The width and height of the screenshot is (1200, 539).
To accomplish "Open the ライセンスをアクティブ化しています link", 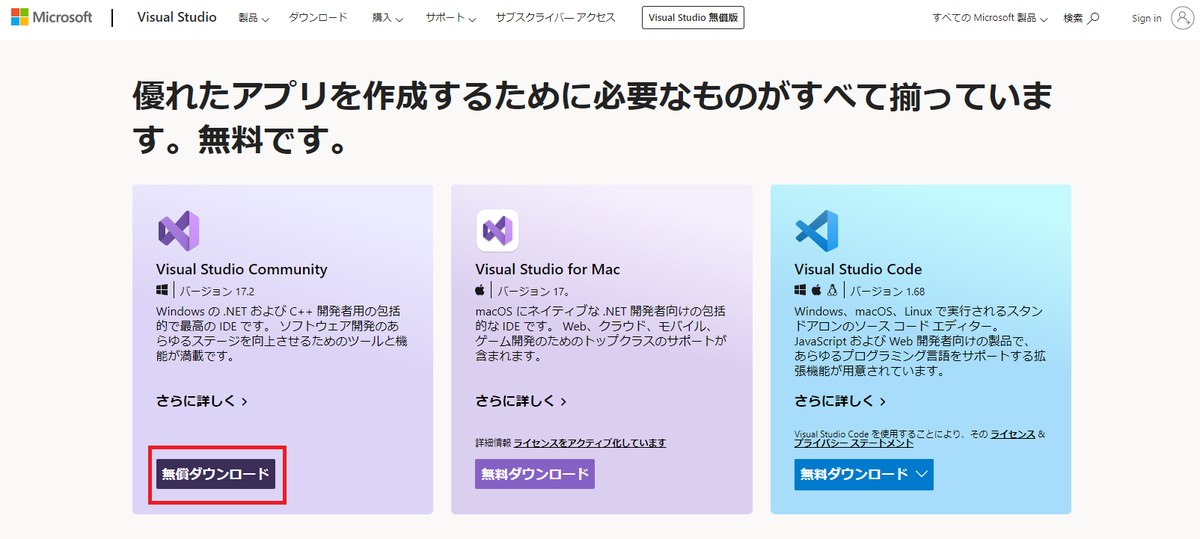I will (590, 443).
